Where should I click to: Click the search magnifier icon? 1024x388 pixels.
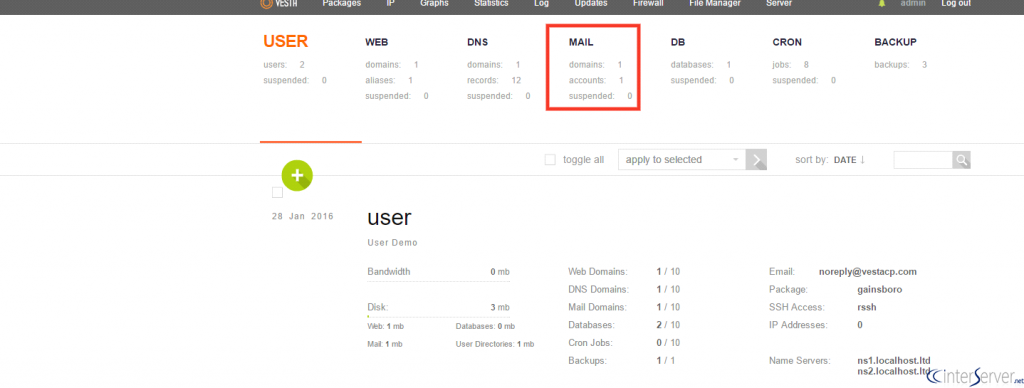pos(961,160)
